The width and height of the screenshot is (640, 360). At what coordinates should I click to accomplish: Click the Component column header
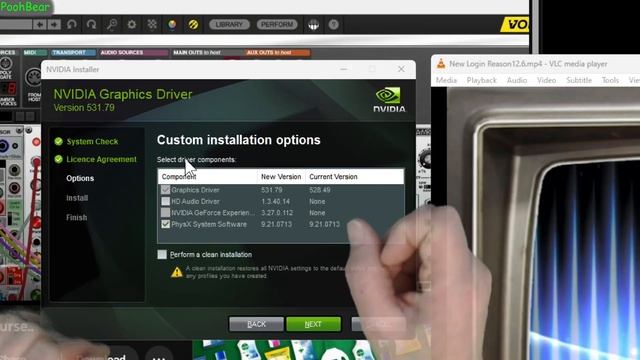point(207,177)
